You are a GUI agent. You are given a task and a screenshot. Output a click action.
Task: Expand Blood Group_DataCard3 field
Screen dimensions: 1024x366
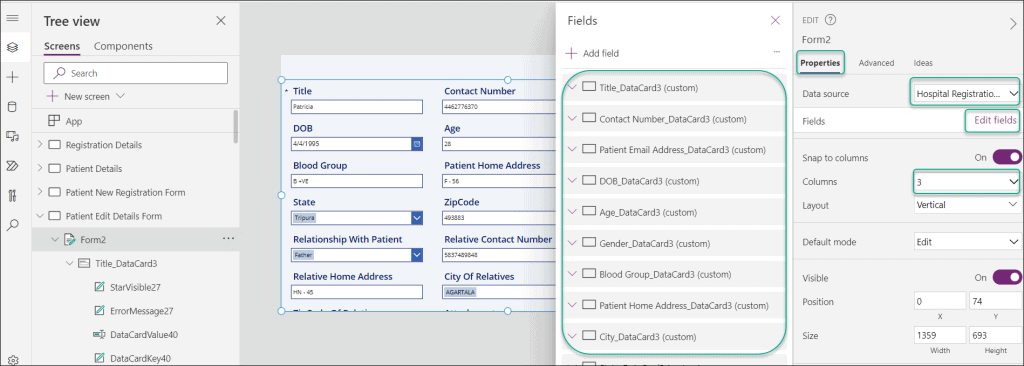(x=573, y=274)
